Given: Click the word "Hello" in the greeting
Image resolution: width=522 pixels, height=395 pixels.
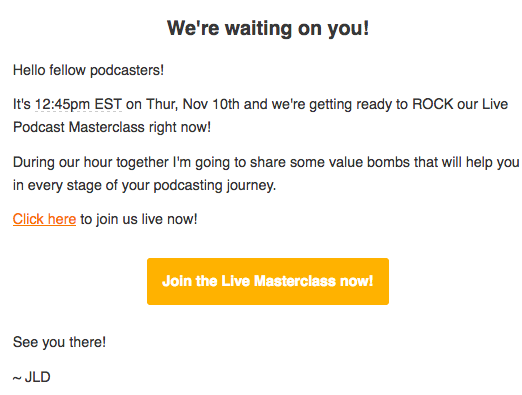Looking at the screenshot, I should (x=29, y=70).
